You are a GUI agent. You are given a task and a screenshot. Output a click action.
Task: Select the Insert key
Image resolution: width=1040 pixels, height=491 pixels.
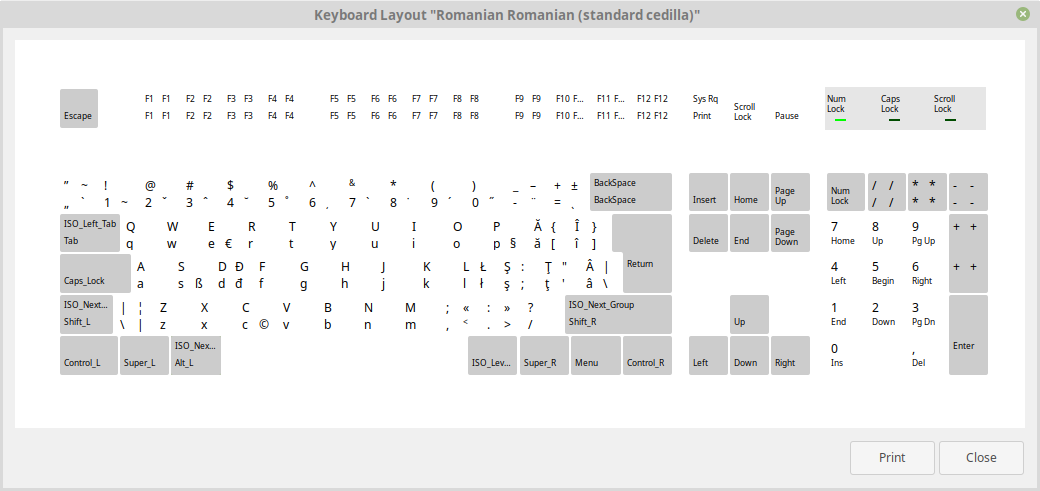[x=708, y=191]
